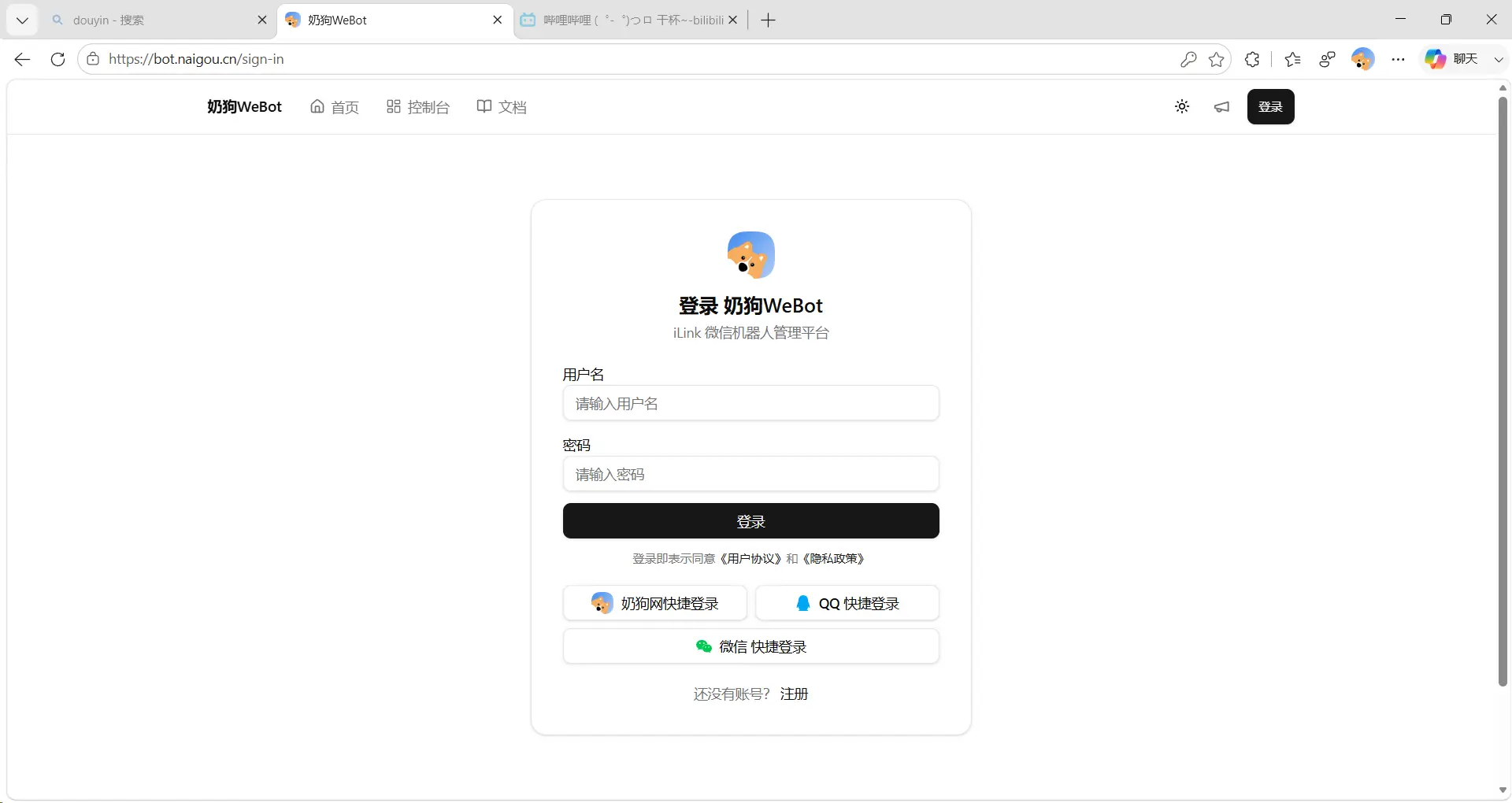Open 控制台 in the navigation
The height and width of the screenshot is (803, 1512).
coord(417,107)
